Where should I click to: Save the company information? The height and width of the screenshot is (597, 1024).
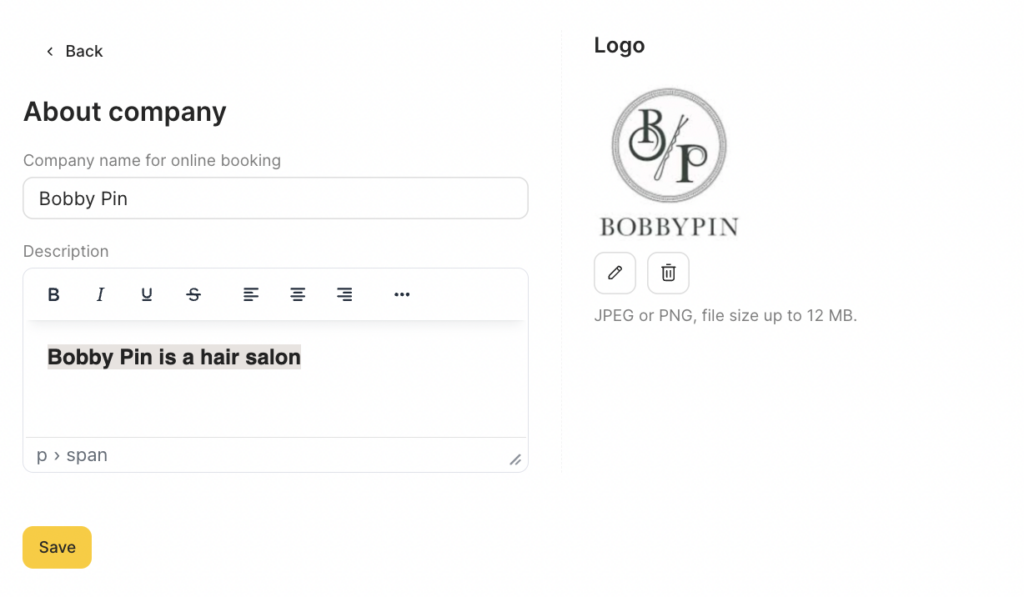pos(57,547)
